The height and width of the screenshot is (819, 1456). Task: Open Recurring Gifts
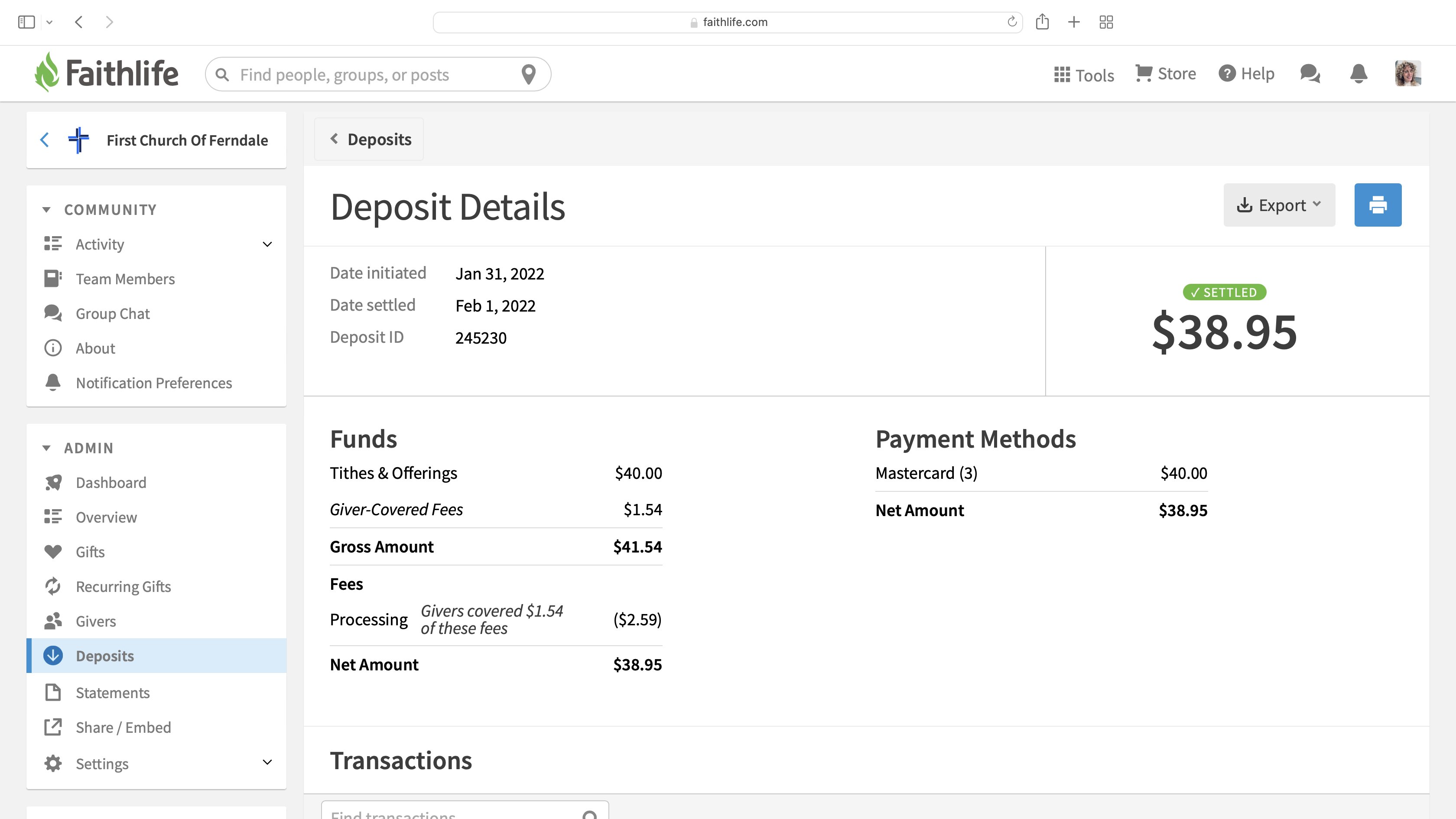[x=123, y=587]
